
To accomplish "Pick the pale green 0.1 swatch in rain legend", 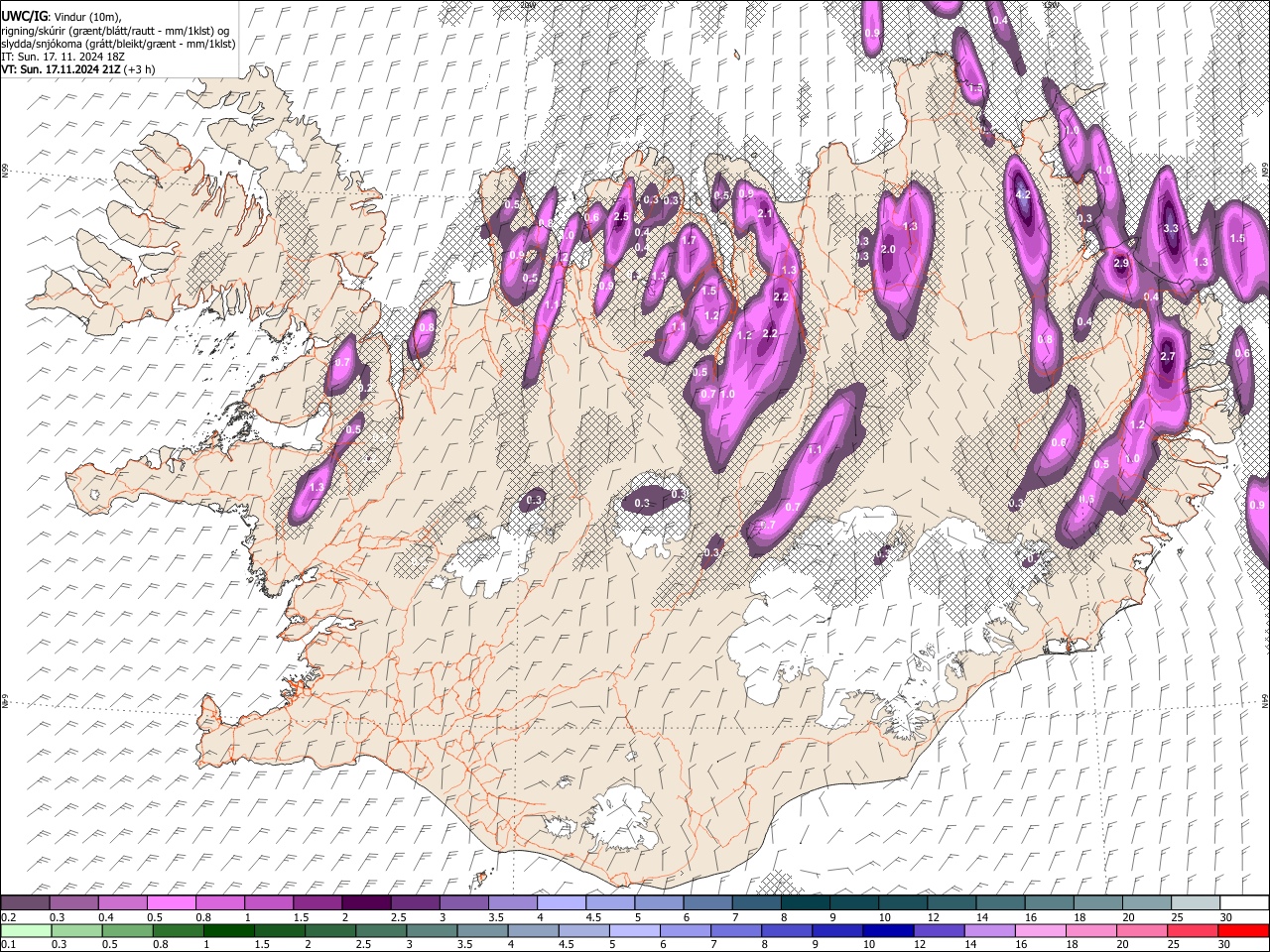I will tap(26, 930).
